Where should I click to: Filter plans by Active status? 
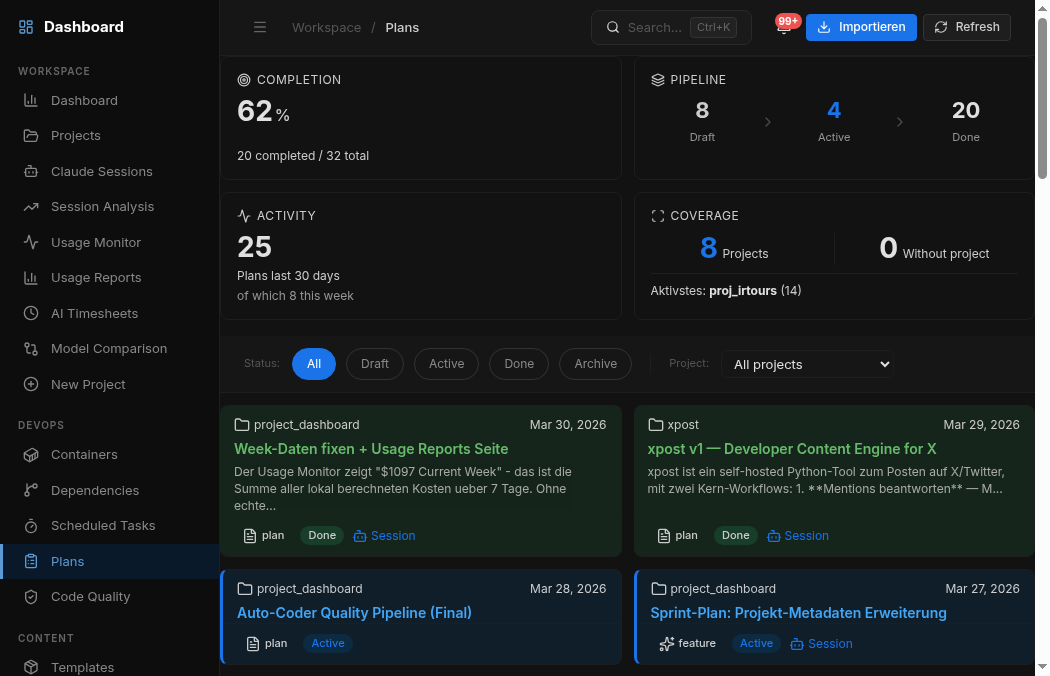(x=446, y=364)
